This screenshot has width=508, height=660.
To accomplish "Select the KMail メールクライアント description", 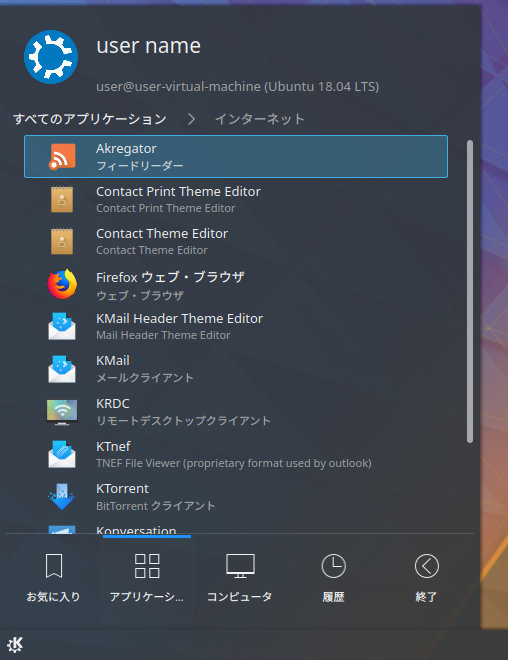I will click(145, 378).
